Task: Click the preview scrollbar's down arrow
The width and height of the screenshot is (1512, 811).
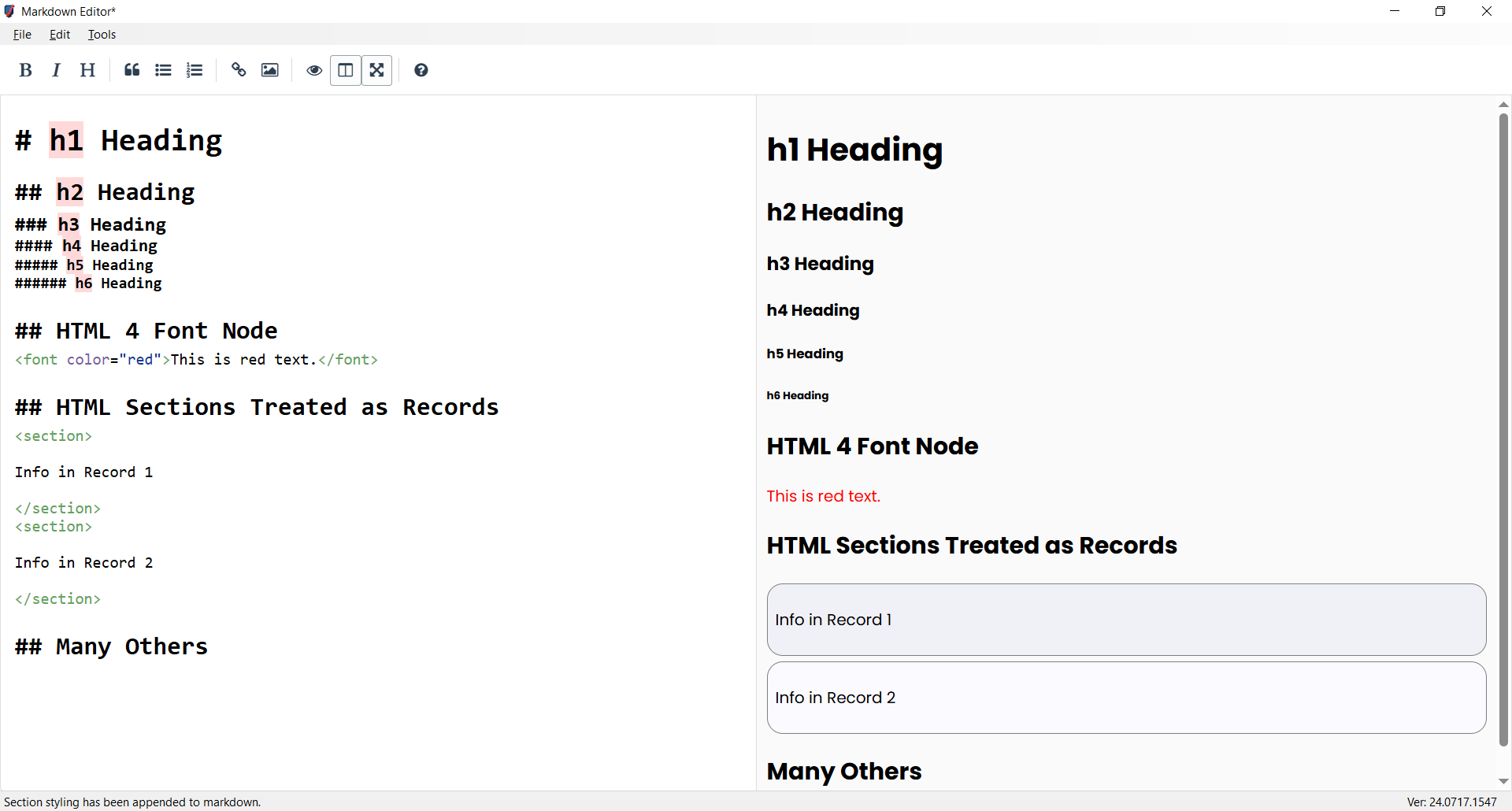Action: click(x=1503, y=781)
